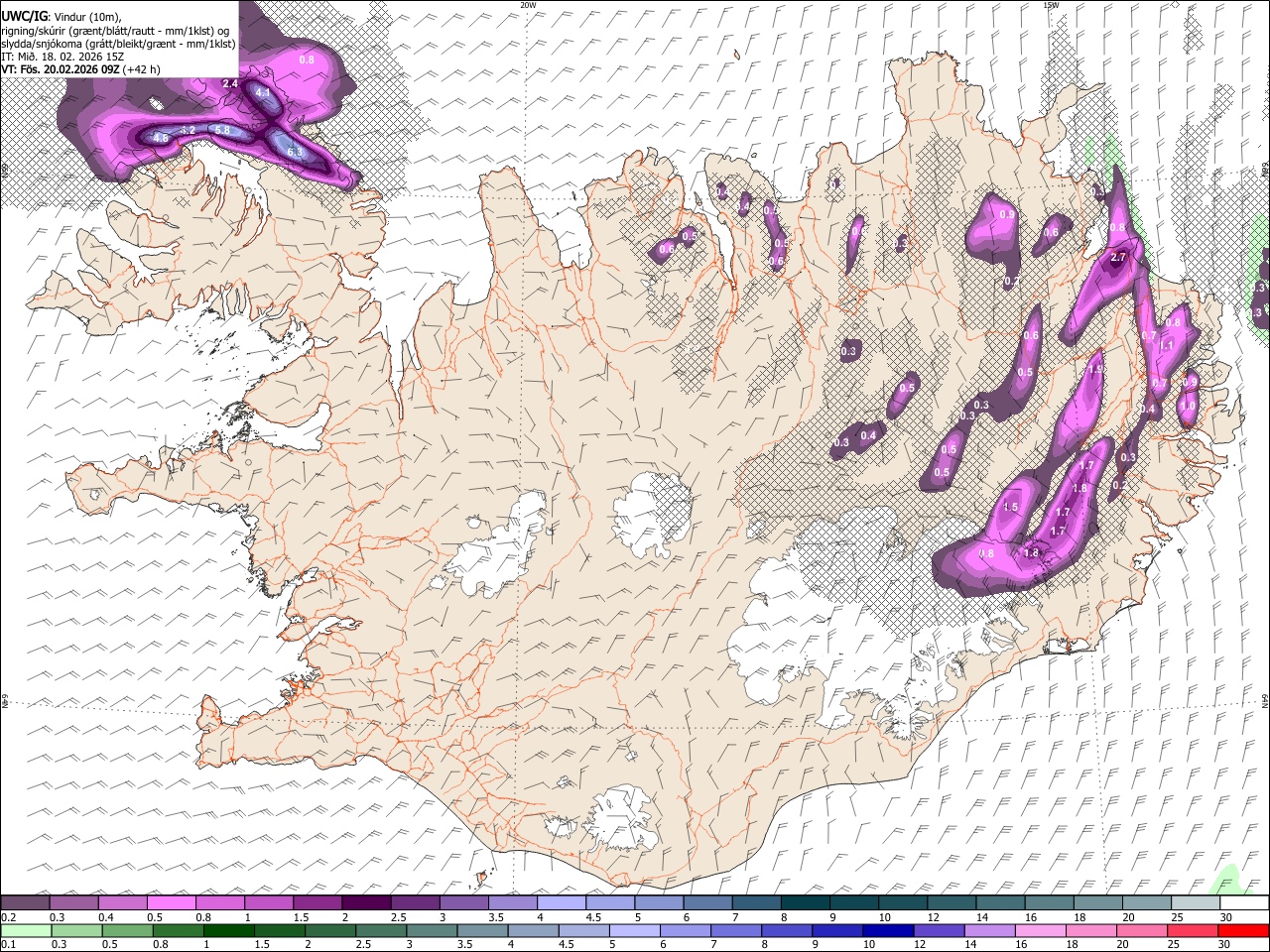Select the bright pink swatch between 0.5 and 0.8
1270x952 pixels.
pos(171,902)
